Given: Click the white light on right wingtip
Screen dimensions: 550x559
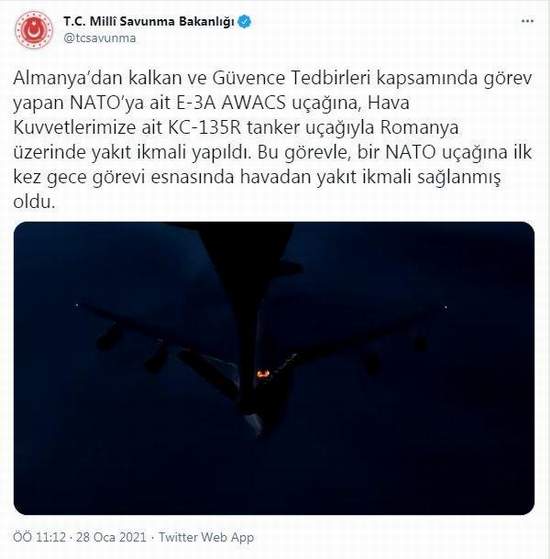Looking at the screenshot, I should [445, 307].
